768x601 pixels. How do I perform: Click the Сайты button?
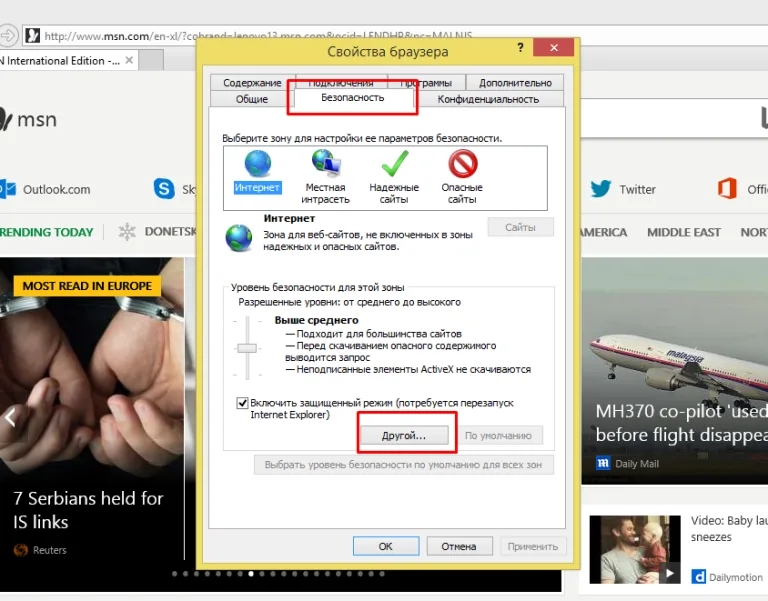(521, 227)
